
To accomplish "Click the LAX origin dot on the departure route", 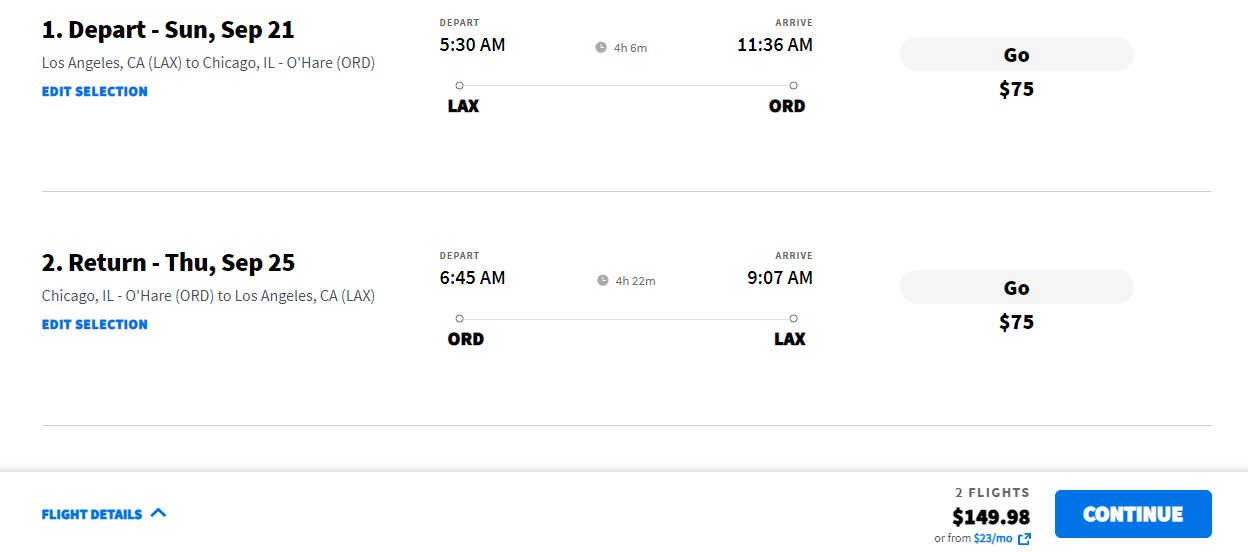I will pos(459,86).
